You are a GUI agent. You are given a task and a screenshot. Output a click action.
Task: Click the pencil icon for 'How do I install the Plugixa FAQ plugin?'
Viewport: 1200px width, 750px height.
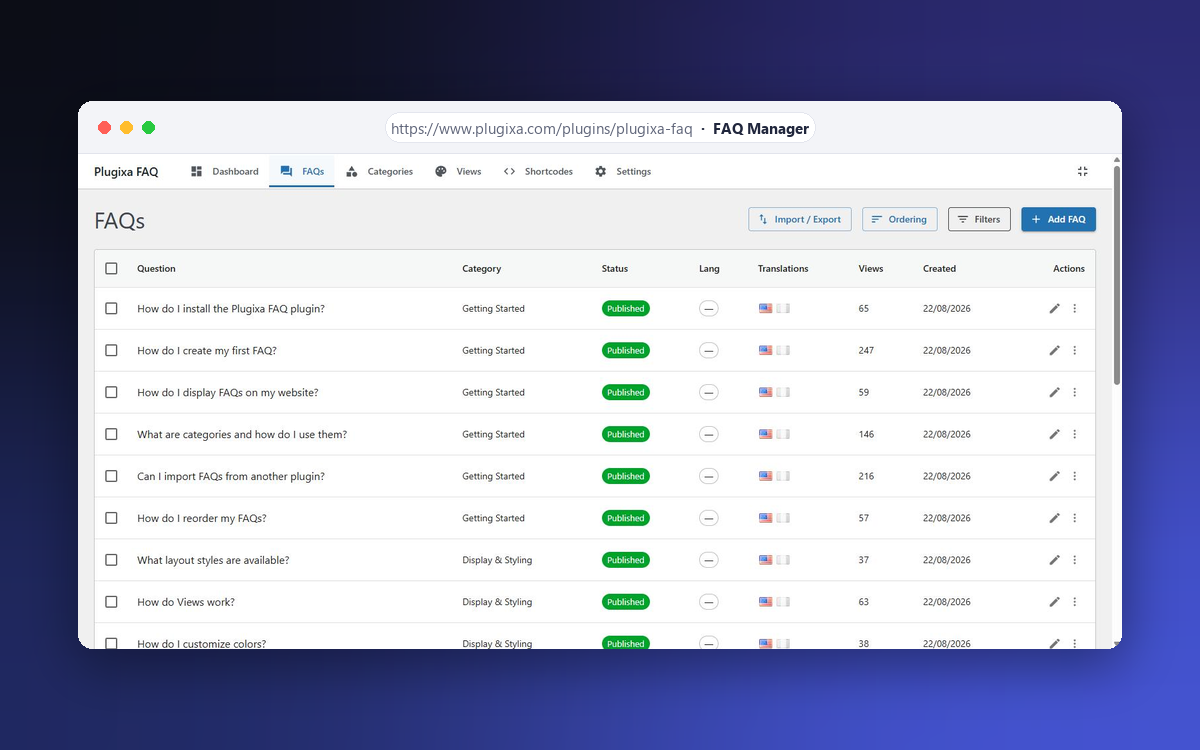(1054, 309)
